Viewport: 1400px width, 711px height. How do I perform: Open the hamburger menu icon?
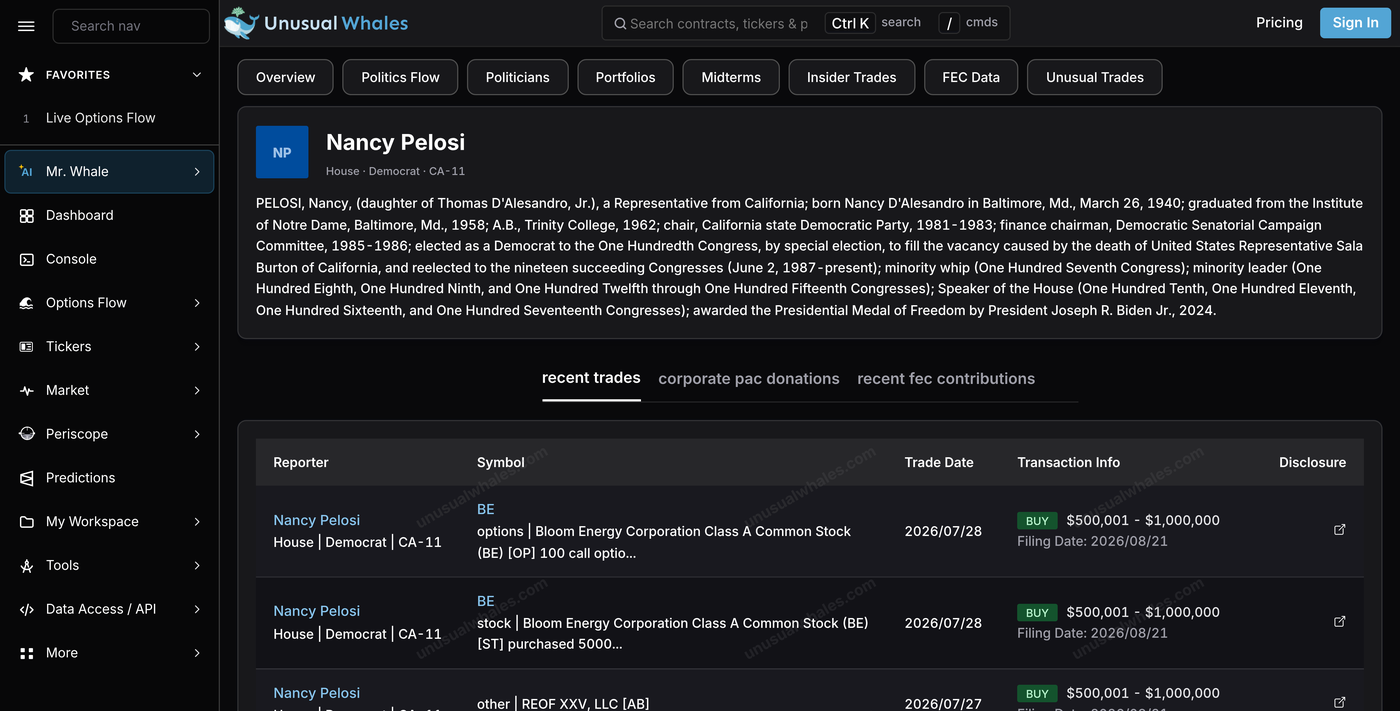(x=26, y=26)
